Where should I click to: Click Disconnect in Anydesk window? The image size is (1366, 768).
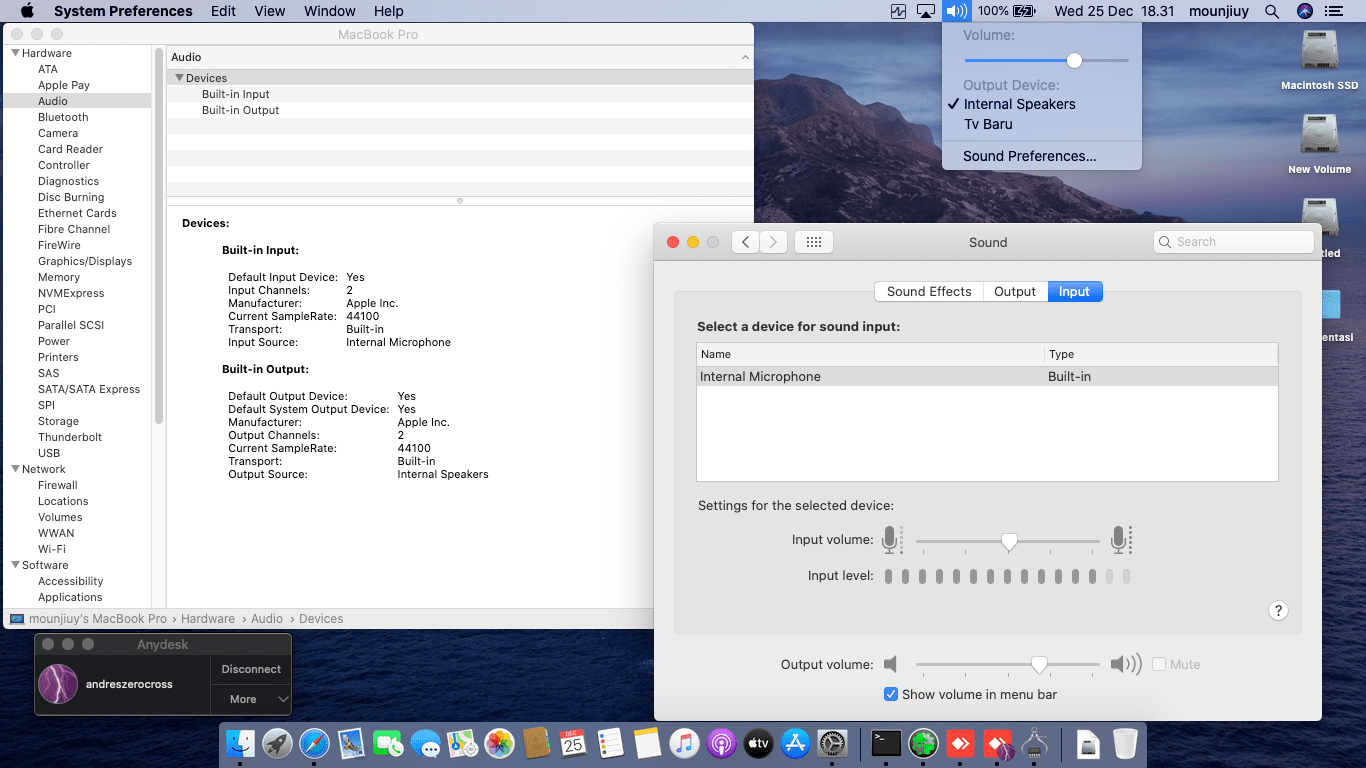(251, 669)
